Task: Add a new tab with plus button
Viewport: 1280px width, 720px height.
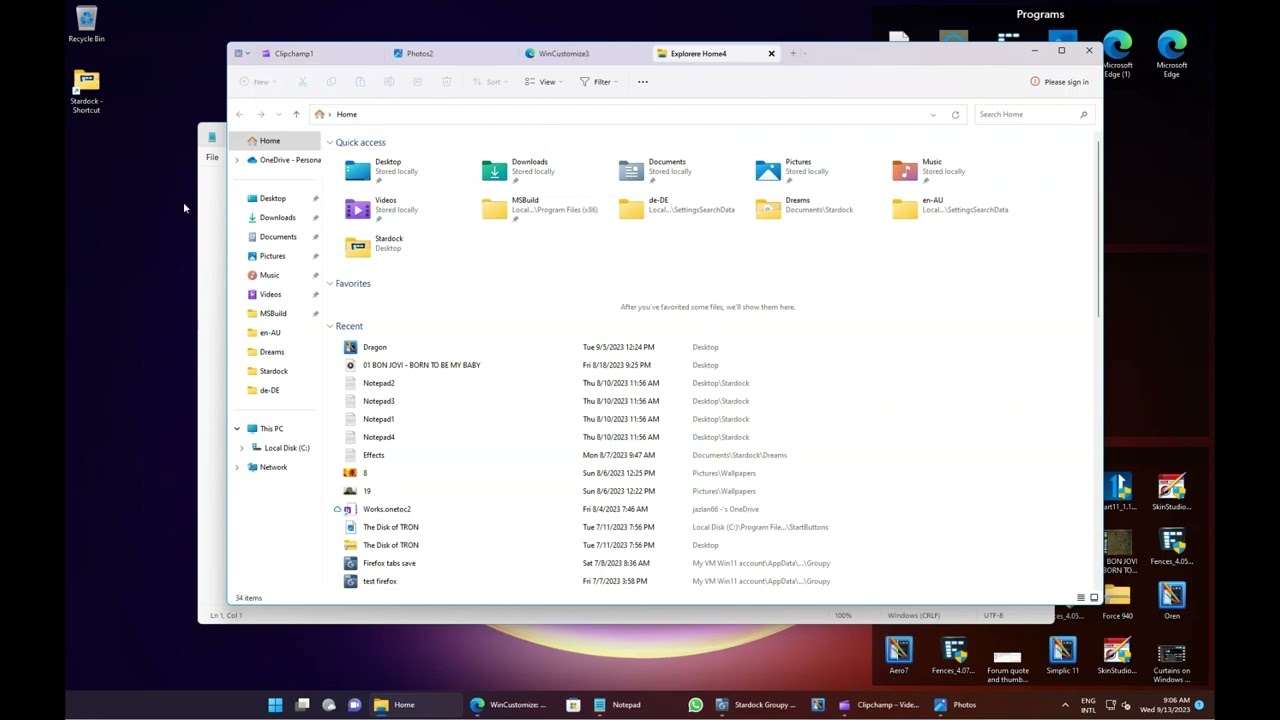Action: click(x=793, y=53)
